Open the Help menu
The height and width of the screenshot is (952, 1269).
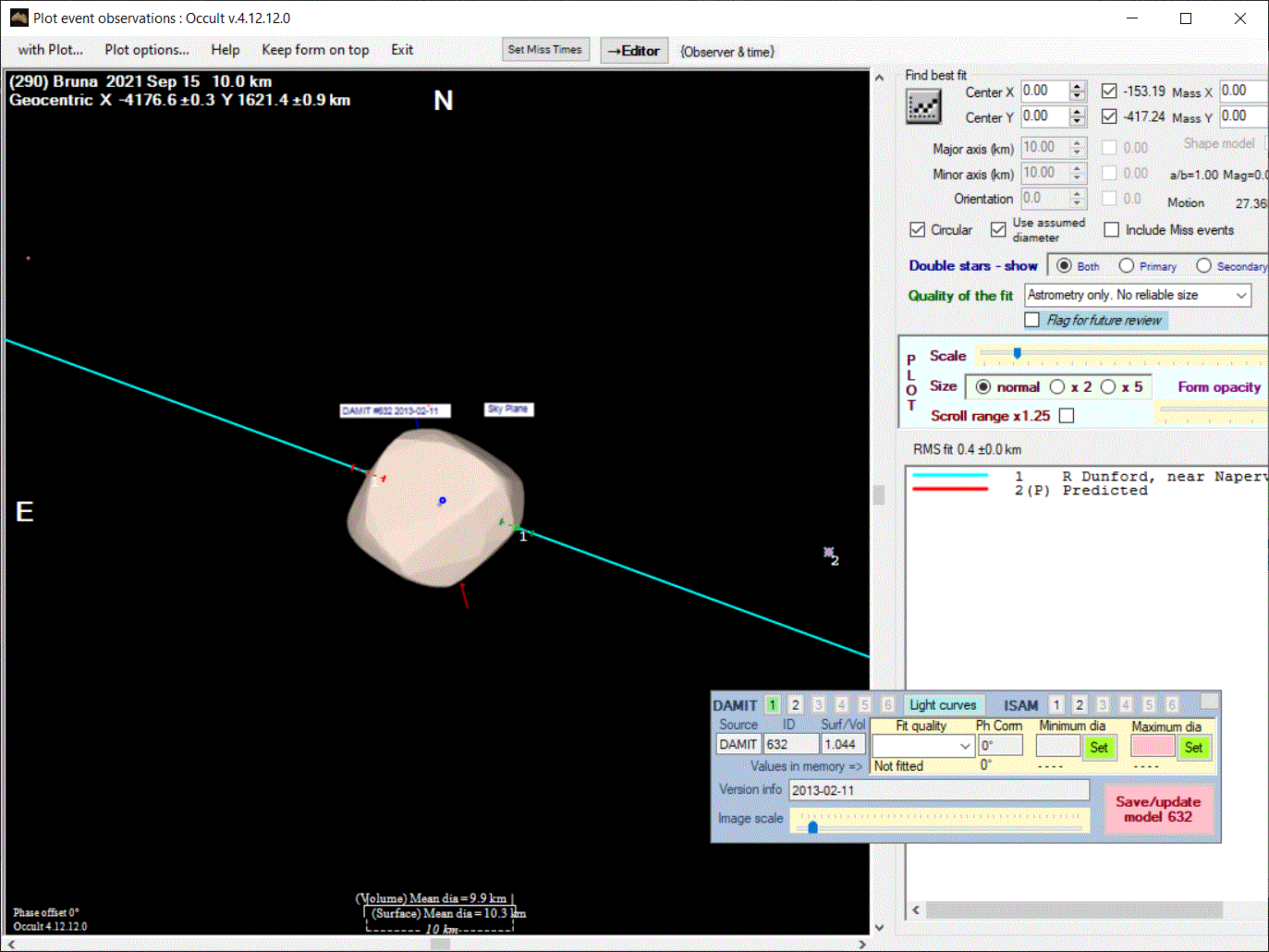click(x=225, y=50)
